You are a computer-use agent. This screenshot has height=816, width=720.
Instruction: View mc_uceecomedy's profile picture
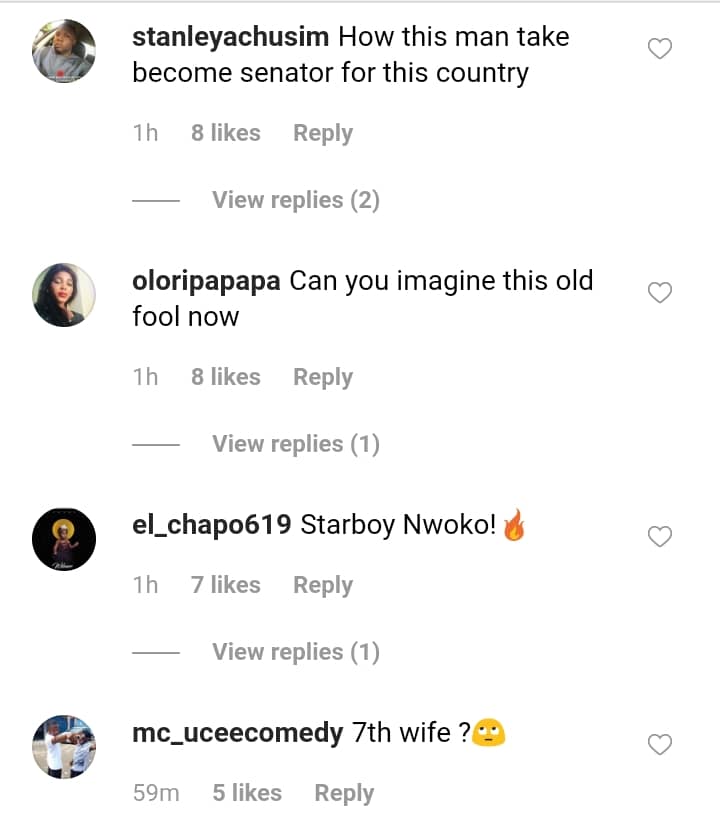64,747
